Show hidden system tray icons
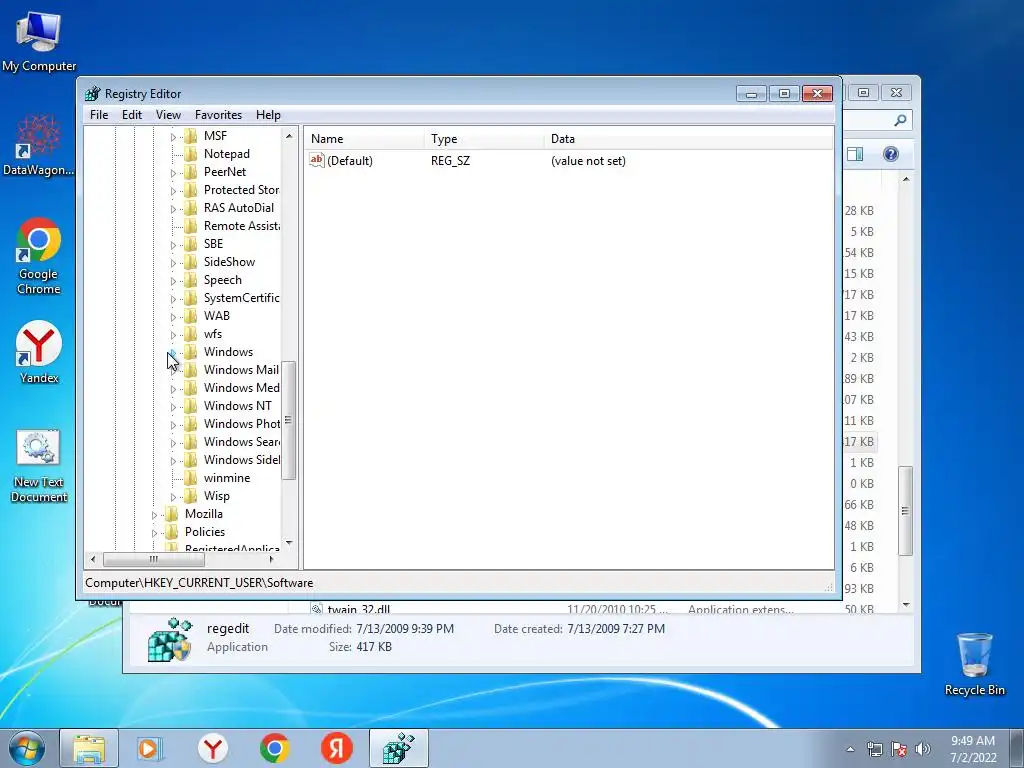The image size is (1024, 768). pyautogui.click(x=850, y=749)
